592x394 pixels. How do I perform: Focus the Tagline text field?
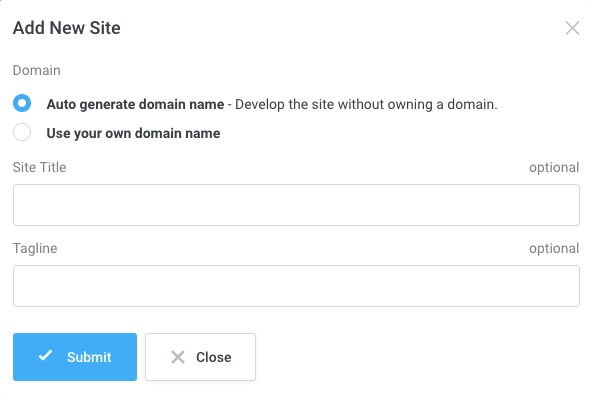[296, 286]
